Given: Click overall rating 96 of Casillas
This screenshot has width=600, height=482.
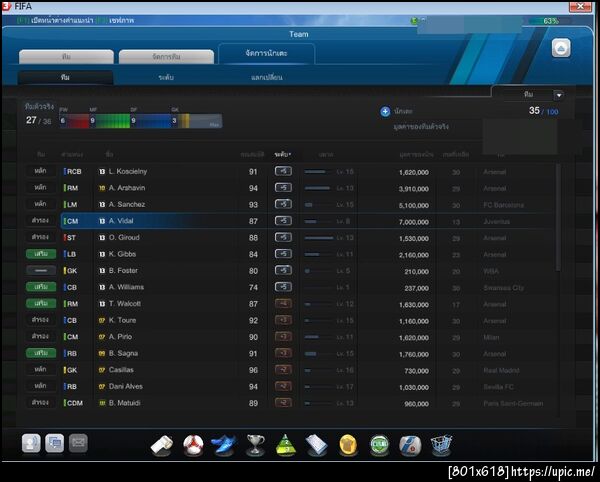Looking at the screenshot, I should pyautogui.click(x=253, y=370).
